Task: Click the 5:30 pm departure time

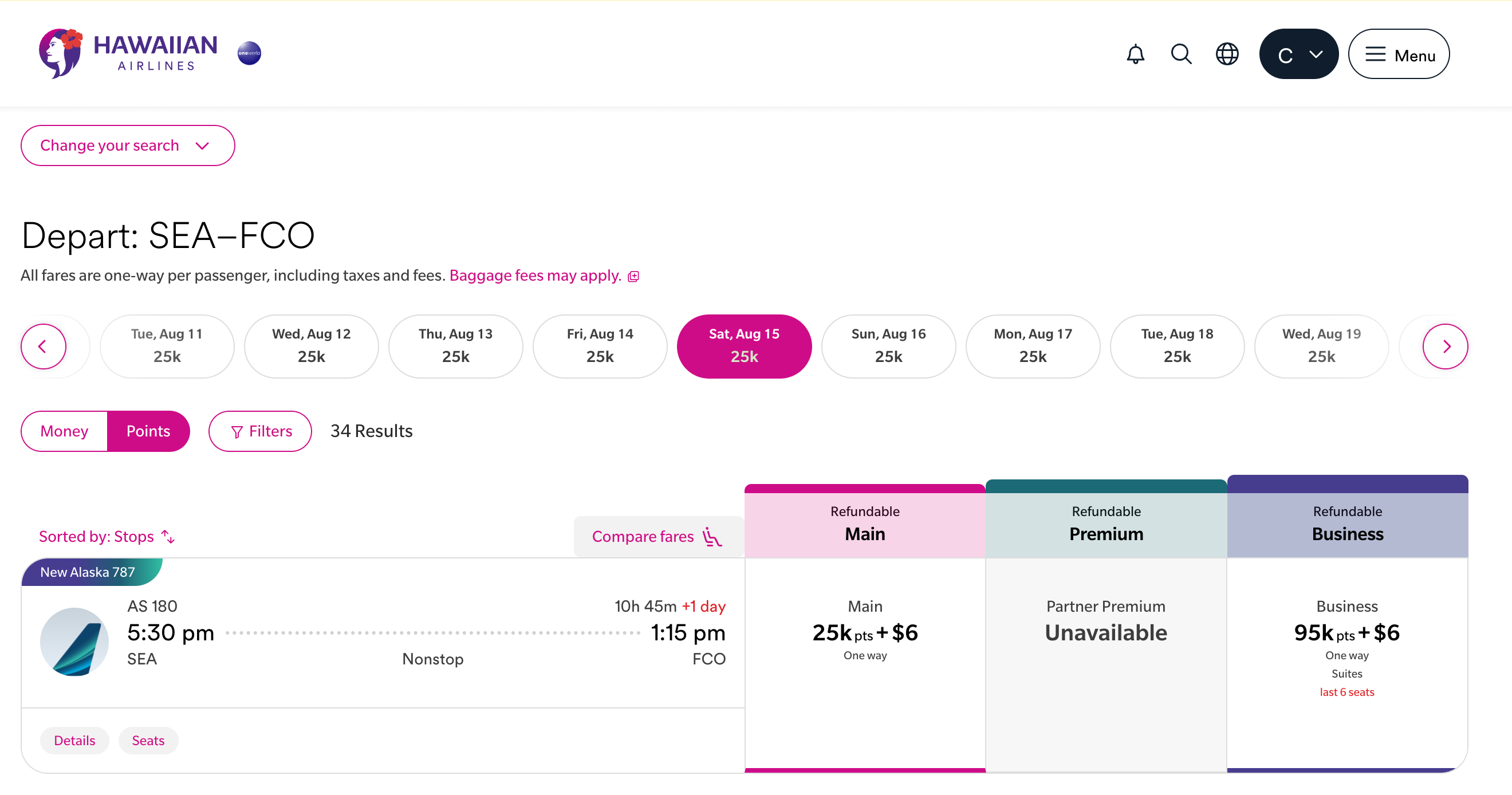Action: coord(171,633)
